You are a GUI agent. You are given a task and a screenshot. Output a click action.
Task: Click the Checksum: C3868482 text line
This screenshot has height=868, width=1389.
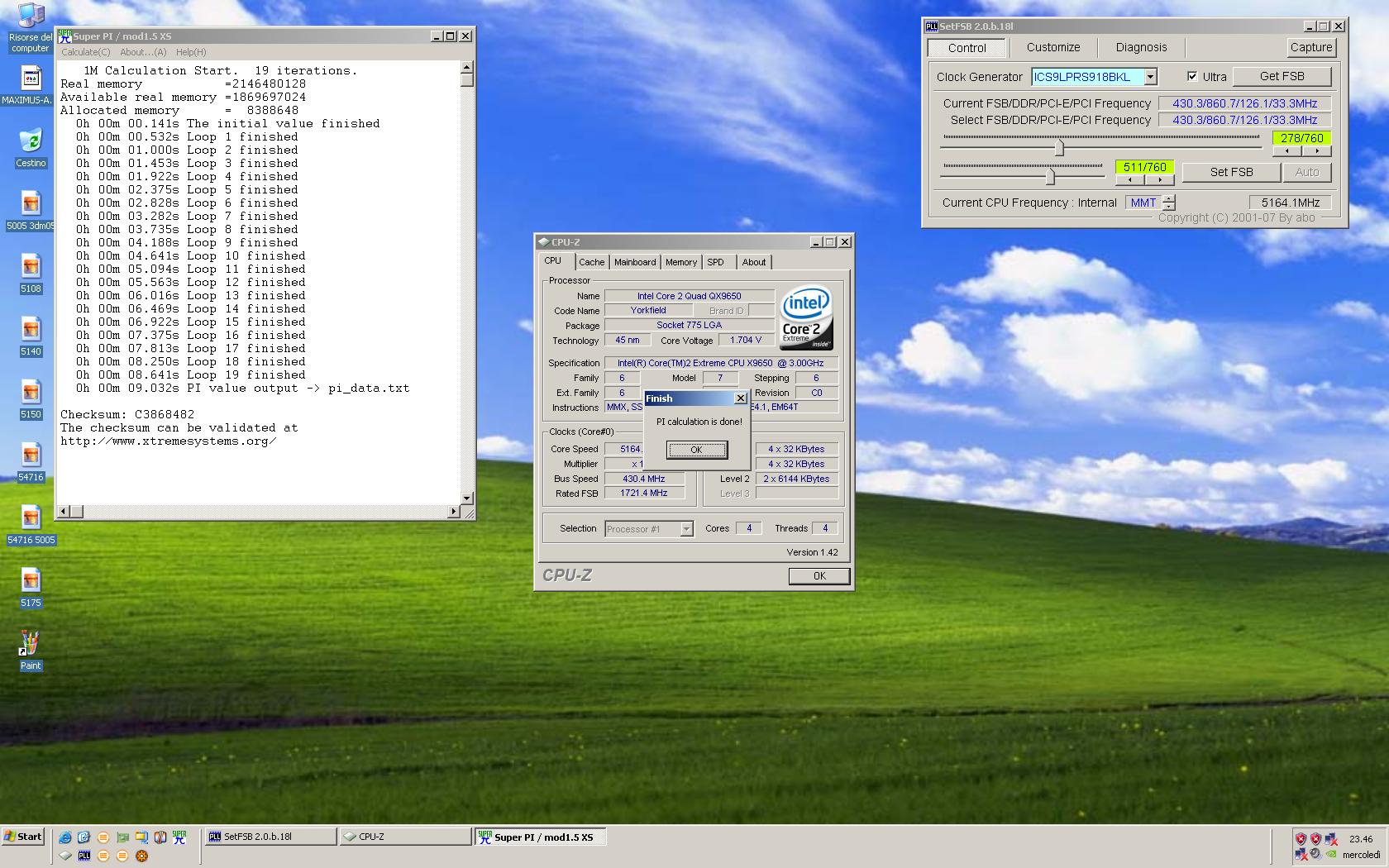click(x=127, y=414)
